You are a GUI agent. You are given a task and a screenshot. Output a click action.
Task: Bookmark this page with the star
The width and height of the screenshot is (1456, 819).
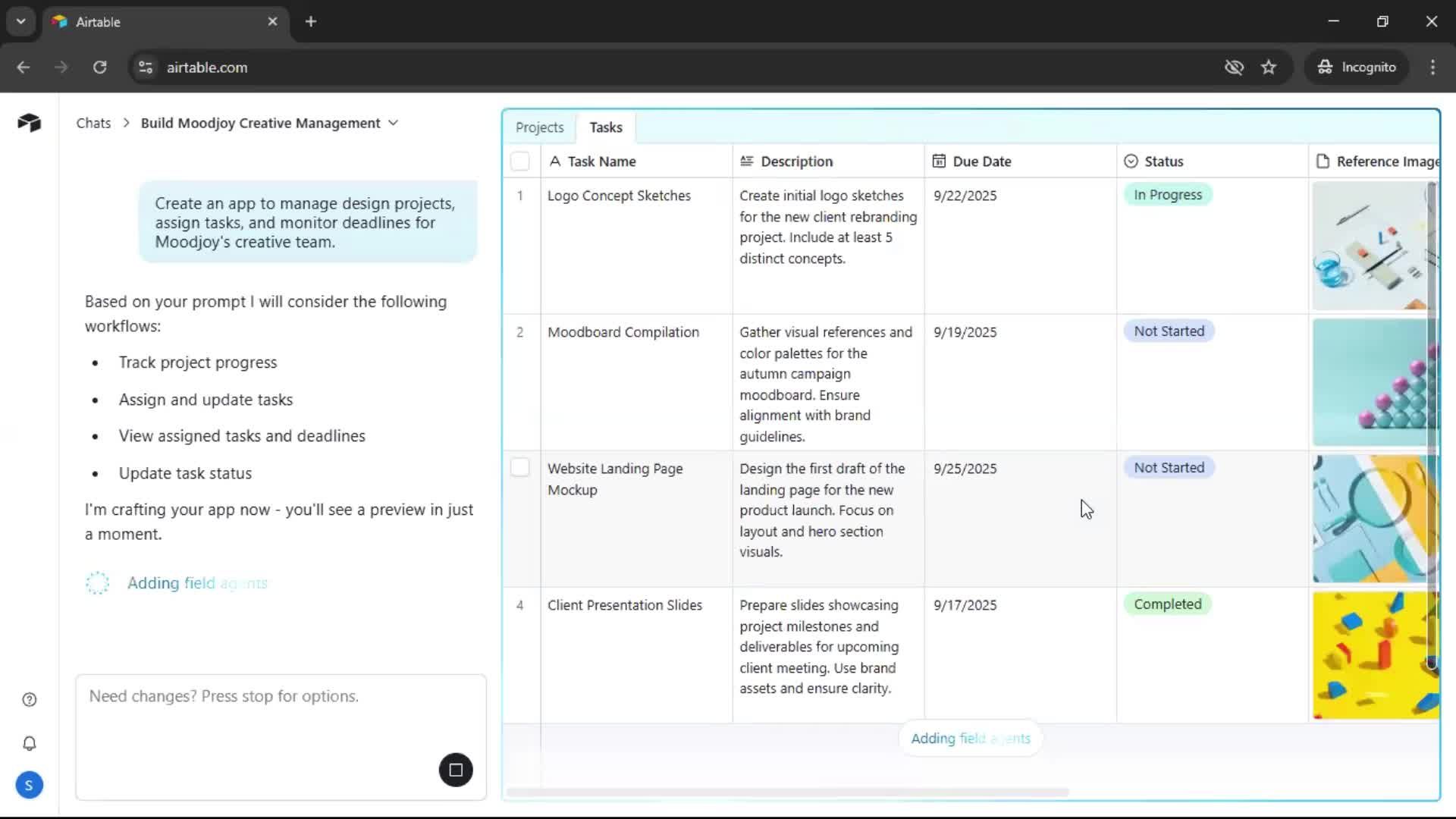(x=1269, y=67)
